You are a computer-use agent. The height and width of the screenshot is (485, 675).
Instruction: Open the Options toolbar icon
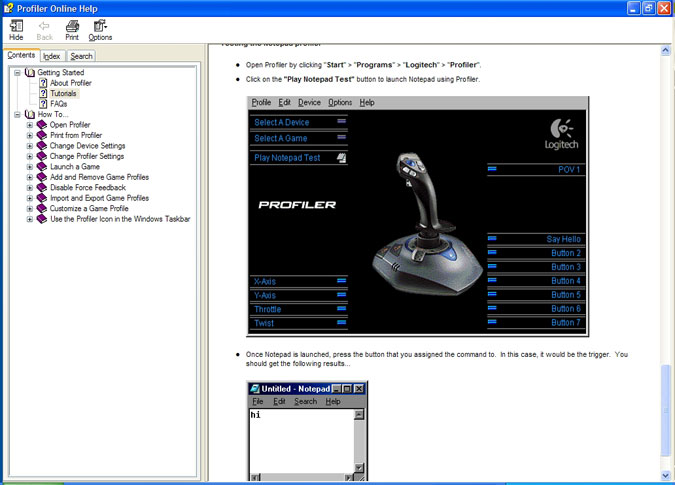pos(100,26)
